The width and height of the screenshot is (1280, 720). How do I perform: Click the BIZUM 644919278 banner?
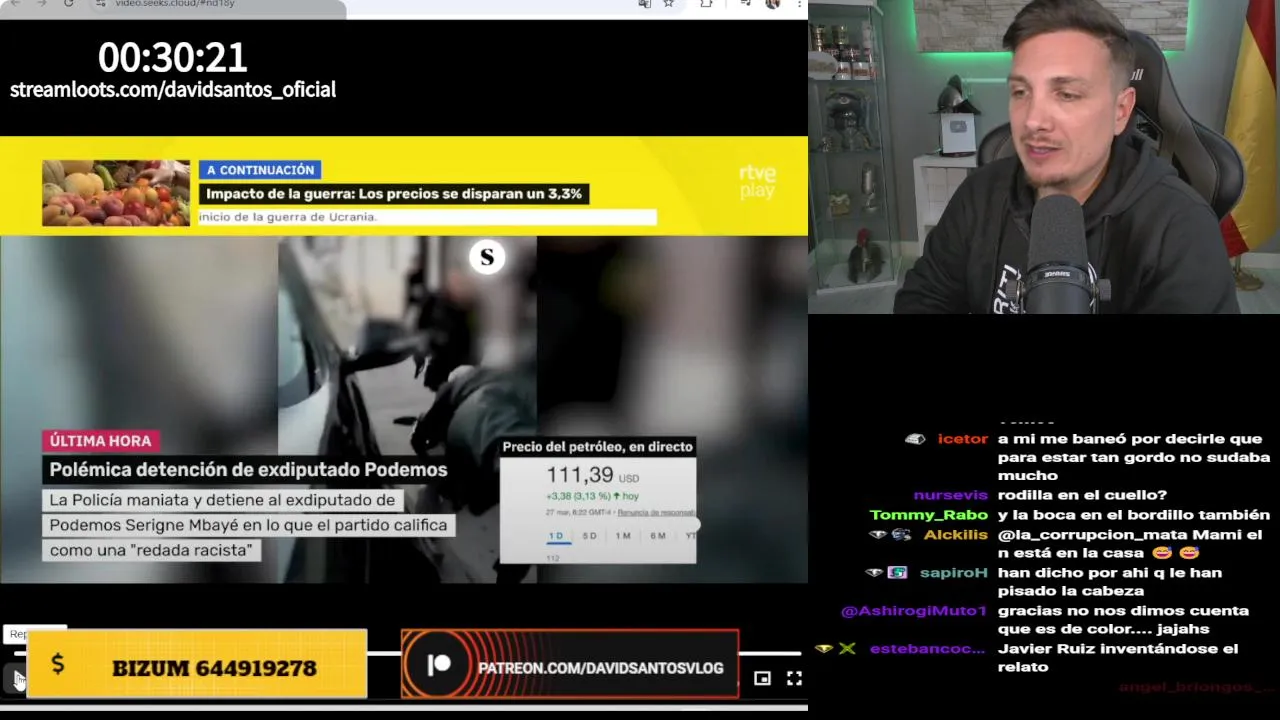(197, 664)
